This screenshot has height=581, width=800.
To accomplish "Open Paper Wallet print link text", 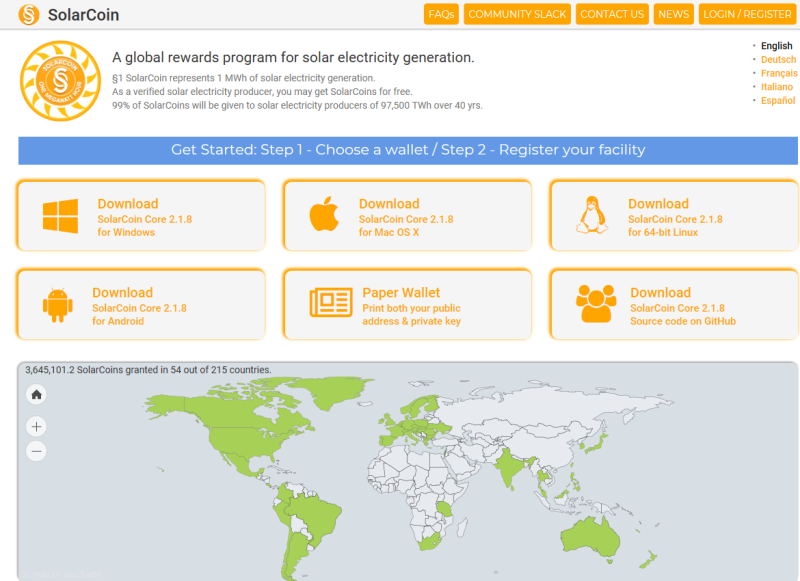I will [x=411, y=307].
